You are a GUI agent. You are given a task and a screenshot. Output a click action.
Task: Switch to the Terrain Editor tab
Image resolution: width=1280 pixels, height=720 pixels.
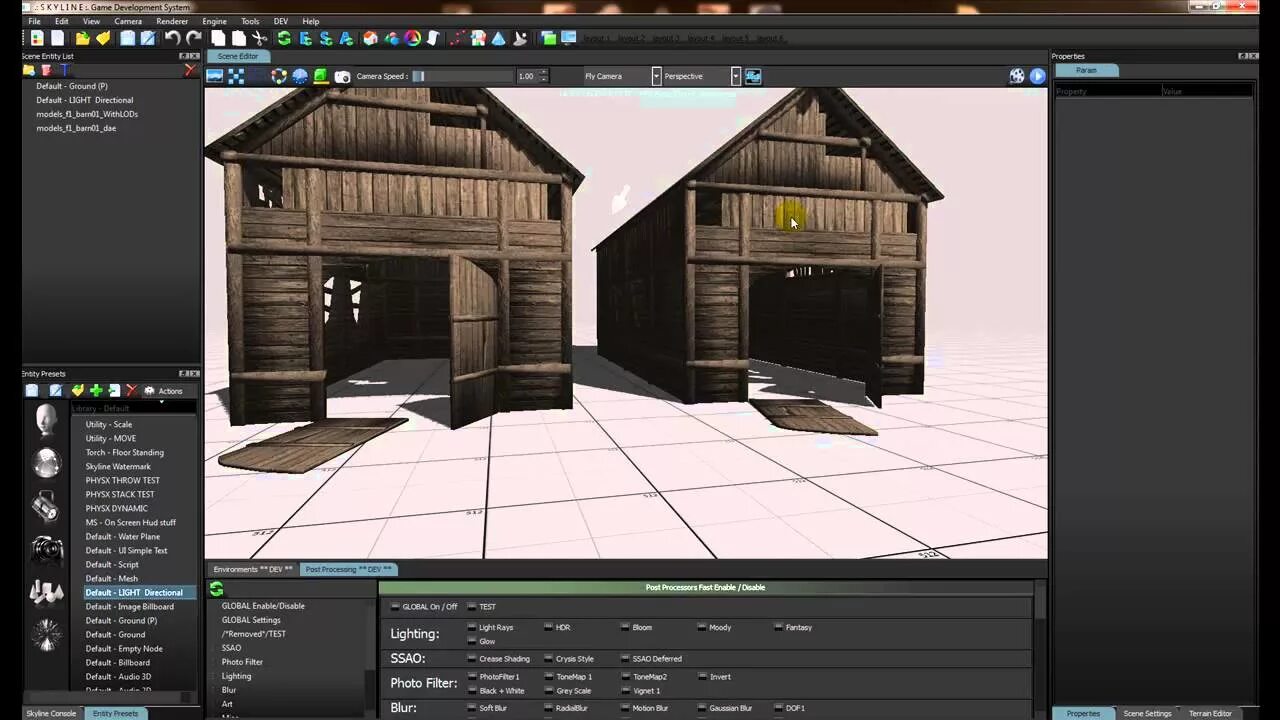click(1210, 713)
